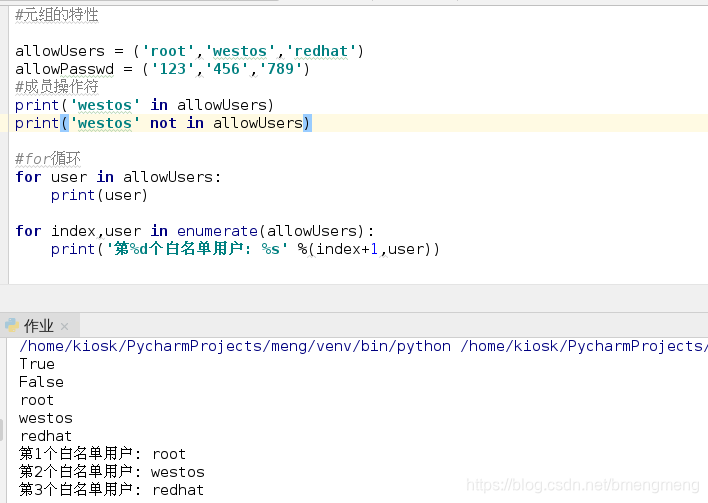This screenshot has width=708, height=503.
Task: Click the #成员操作符 comment
Action: [56, 87]
